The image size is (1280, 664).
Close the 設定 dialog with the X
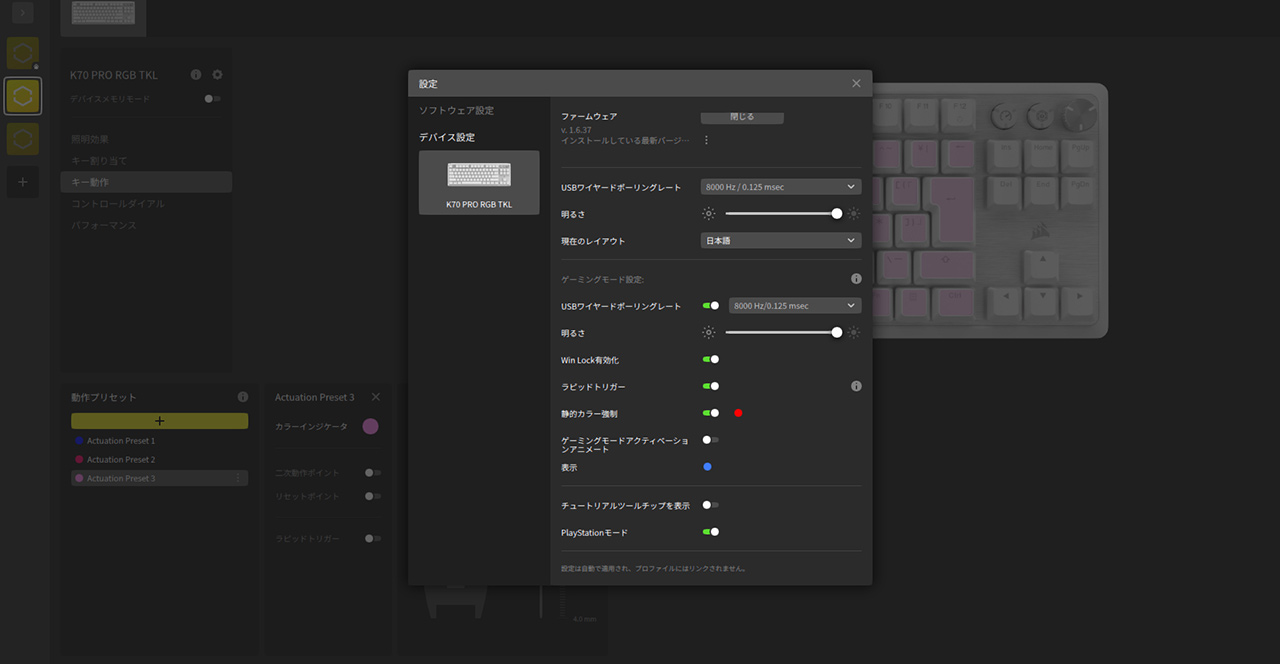(x=856, y=83)
